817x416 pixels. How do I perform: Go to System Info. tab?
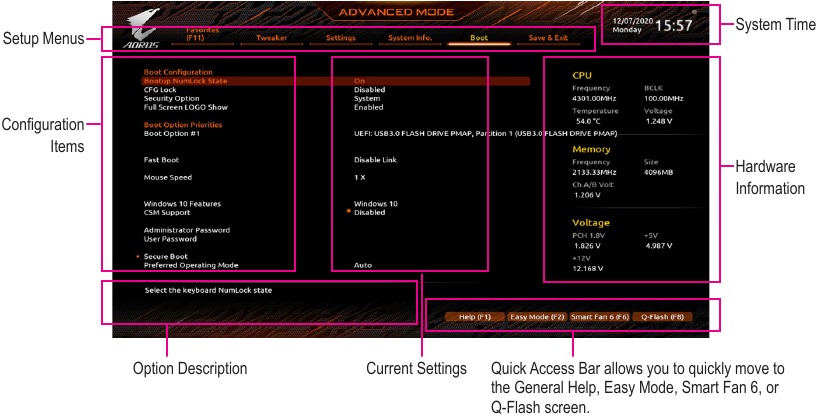tap(410, 38)
